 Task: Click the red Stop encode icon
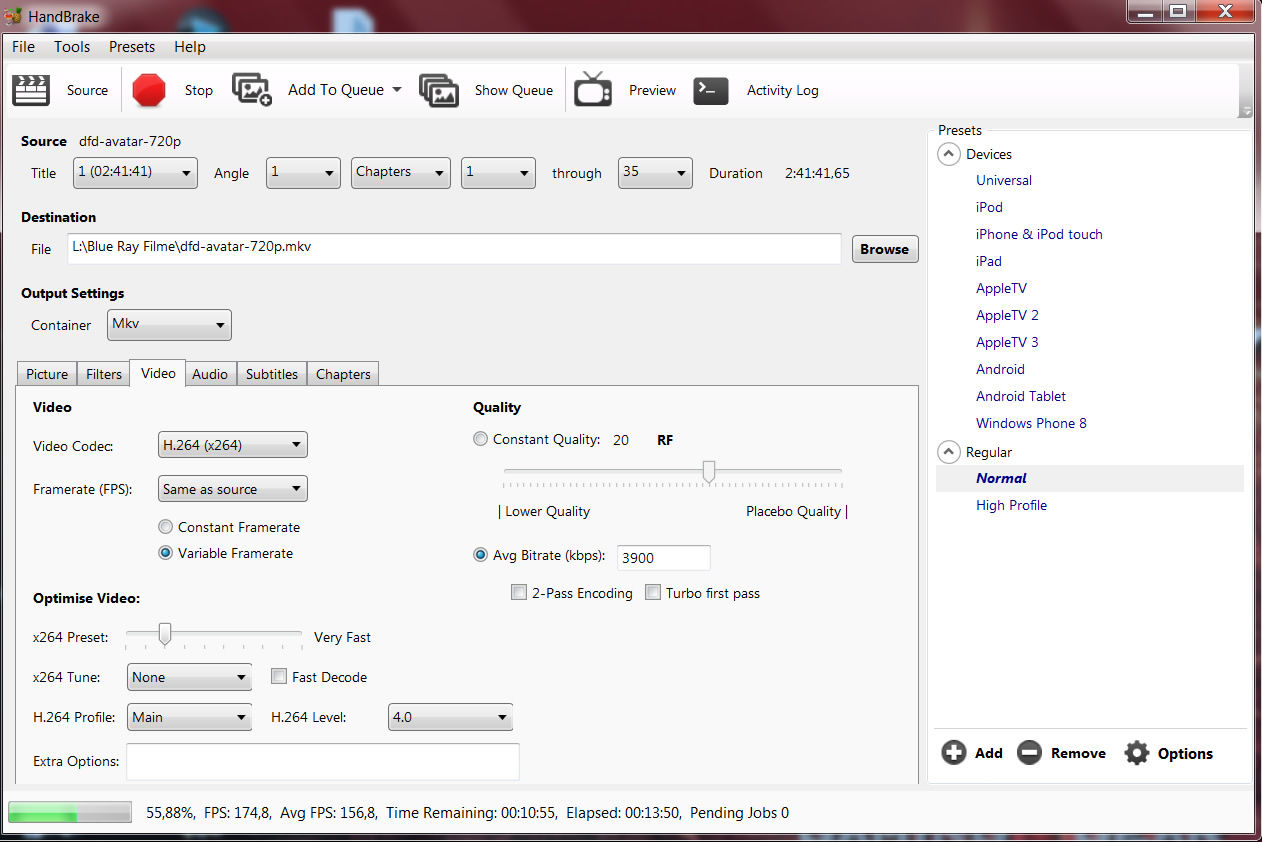149,90
